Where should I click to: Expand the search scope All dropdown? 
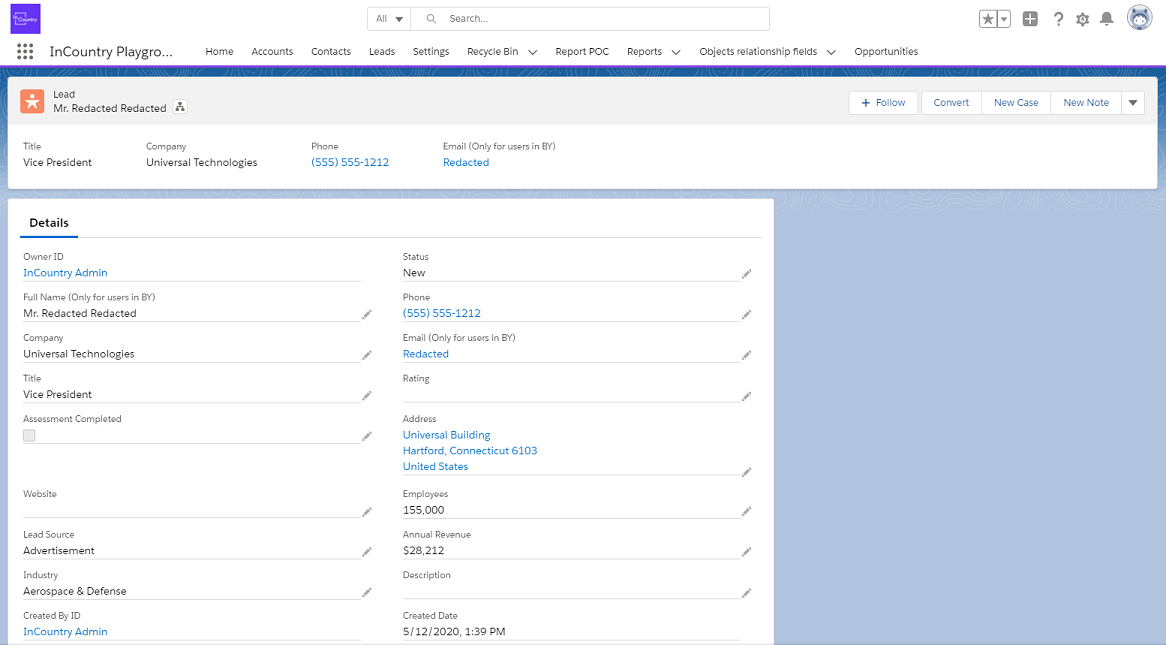coord(389,19)
